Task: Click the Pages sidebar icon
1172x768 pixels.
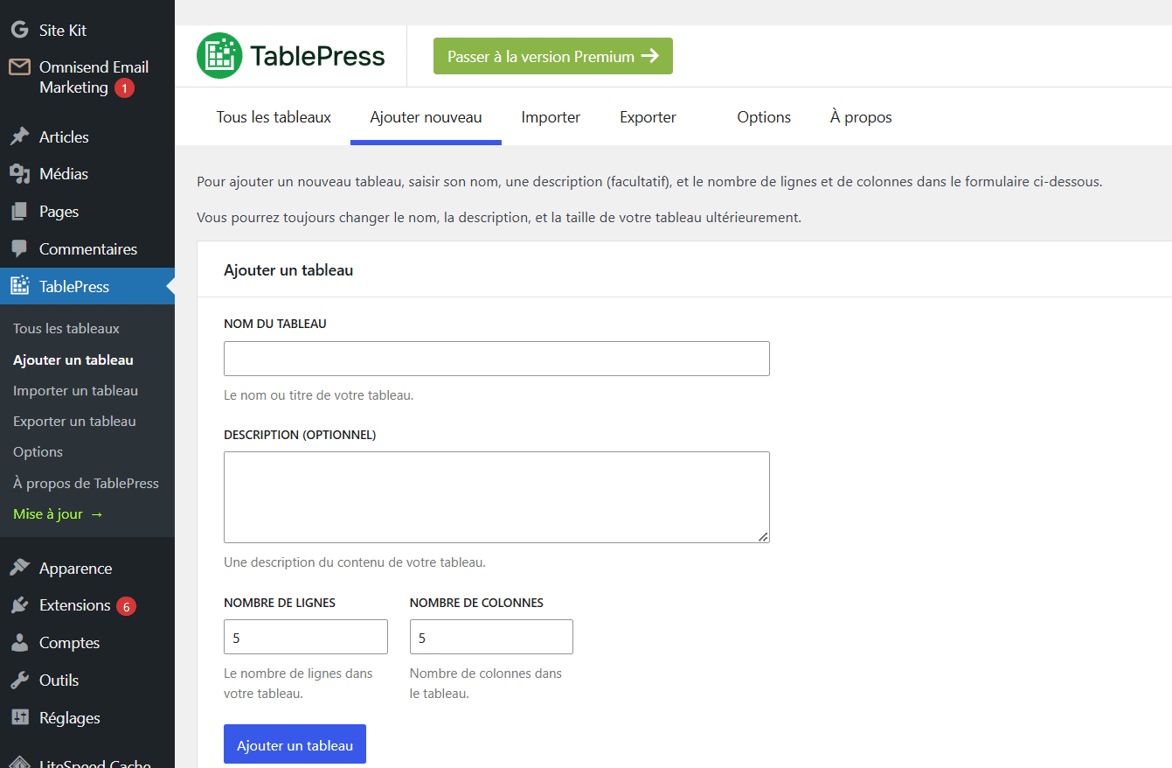Action: (19, 212)
